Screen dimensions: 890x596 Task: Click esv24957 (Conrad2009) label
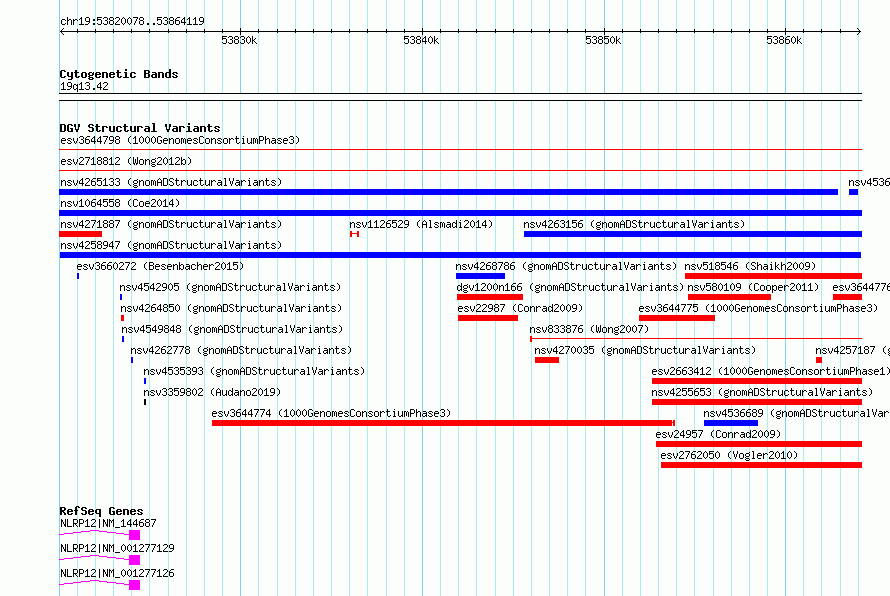click(x=718, y=434)
